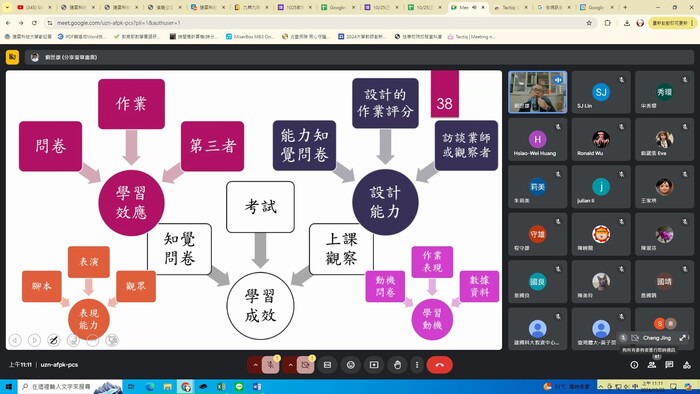
Task: Open a new browser tab
Action: click(x=625, y=8)
